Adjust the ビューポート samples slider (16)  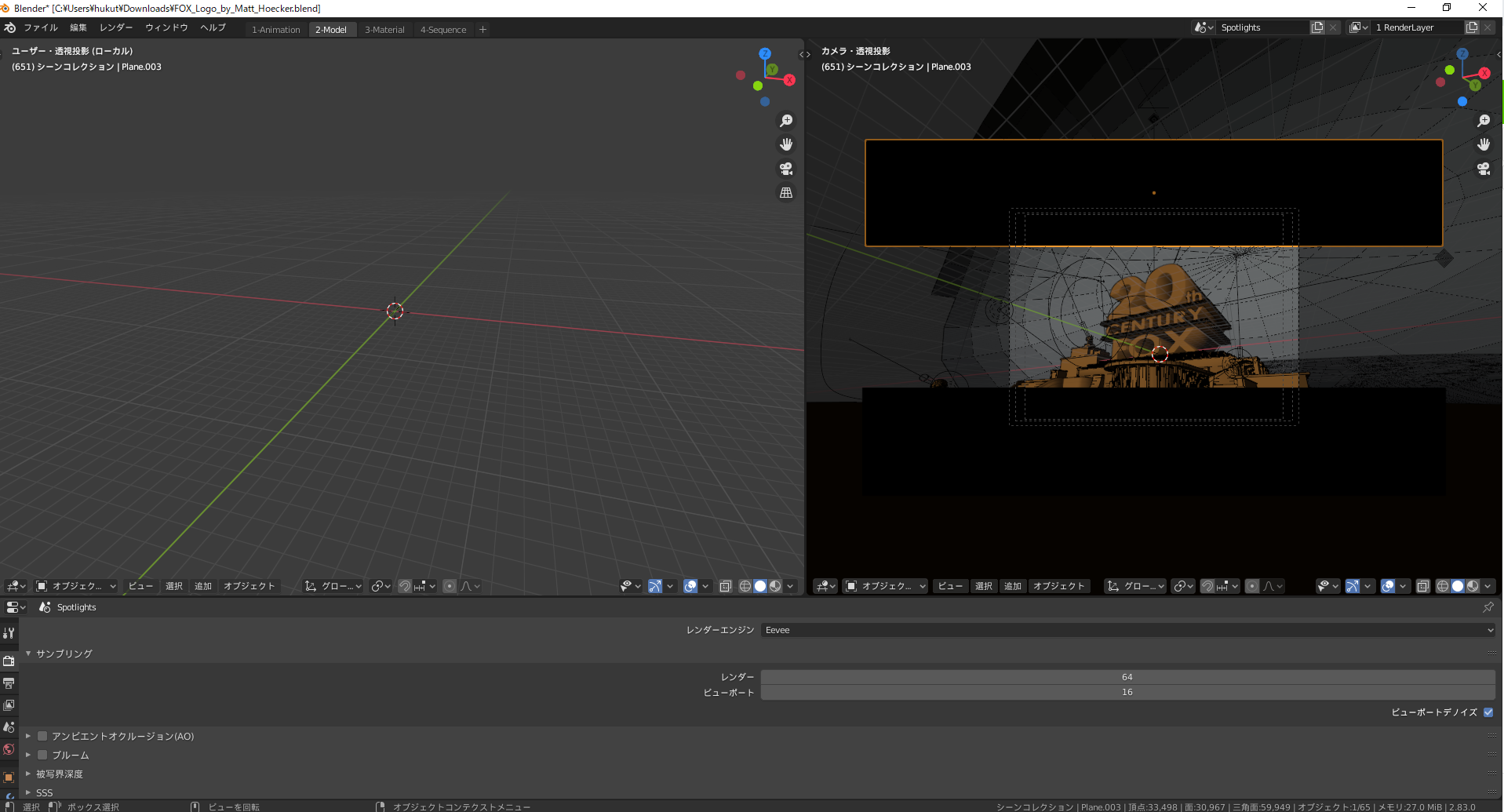pyautogui.click(x=1128, y=692)
